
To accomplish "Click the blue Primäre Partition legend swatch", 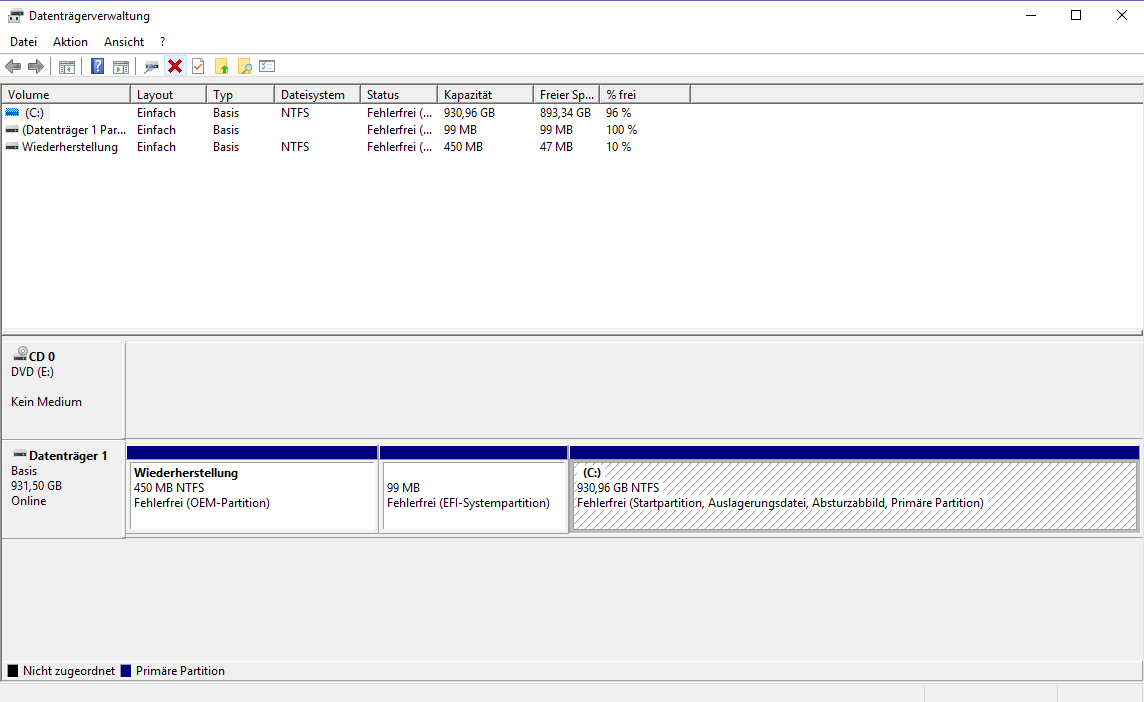I will pyautogui.click(x=125, y=671).
